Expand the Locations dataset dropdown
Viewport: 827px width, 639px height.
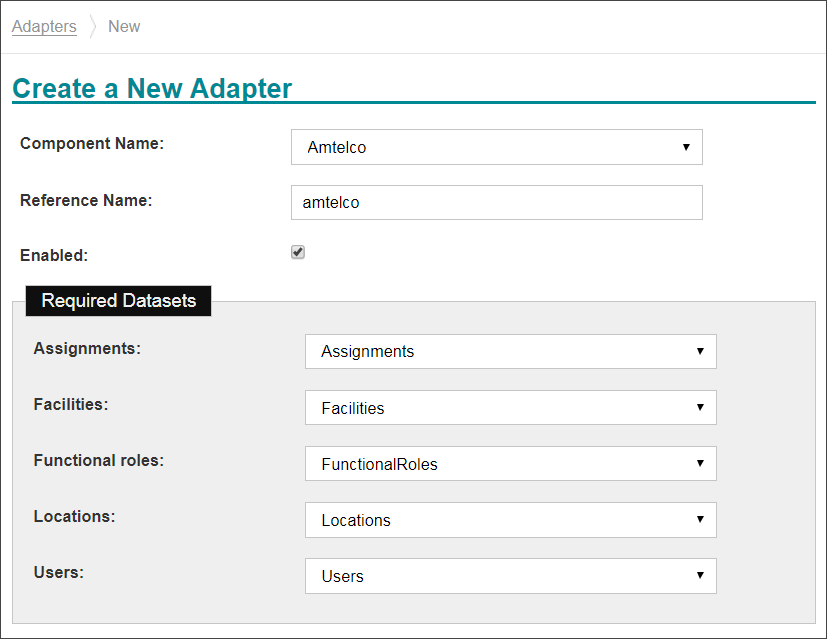pyautogui.click(x=510, y=520)
